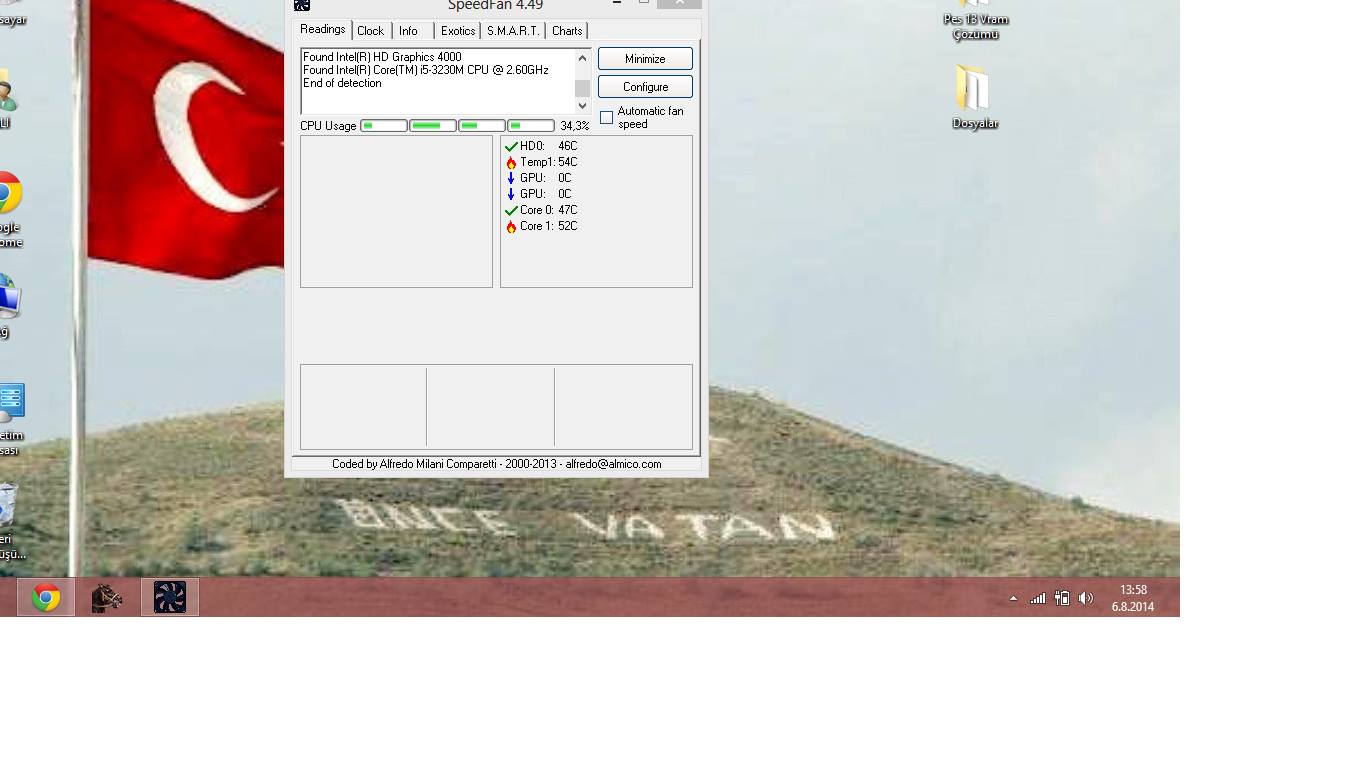This screenshot has width=1366, height=768.
Task: Open the Pes 13 Vram Çözümü folder
Action: click(x=975, y=20)
